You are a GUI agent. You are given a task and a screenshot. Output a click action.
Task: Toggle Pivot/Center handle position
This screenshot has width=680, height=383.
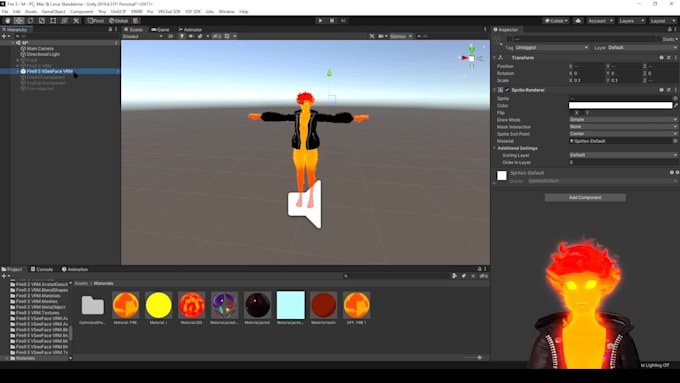[x=96, y=20]
